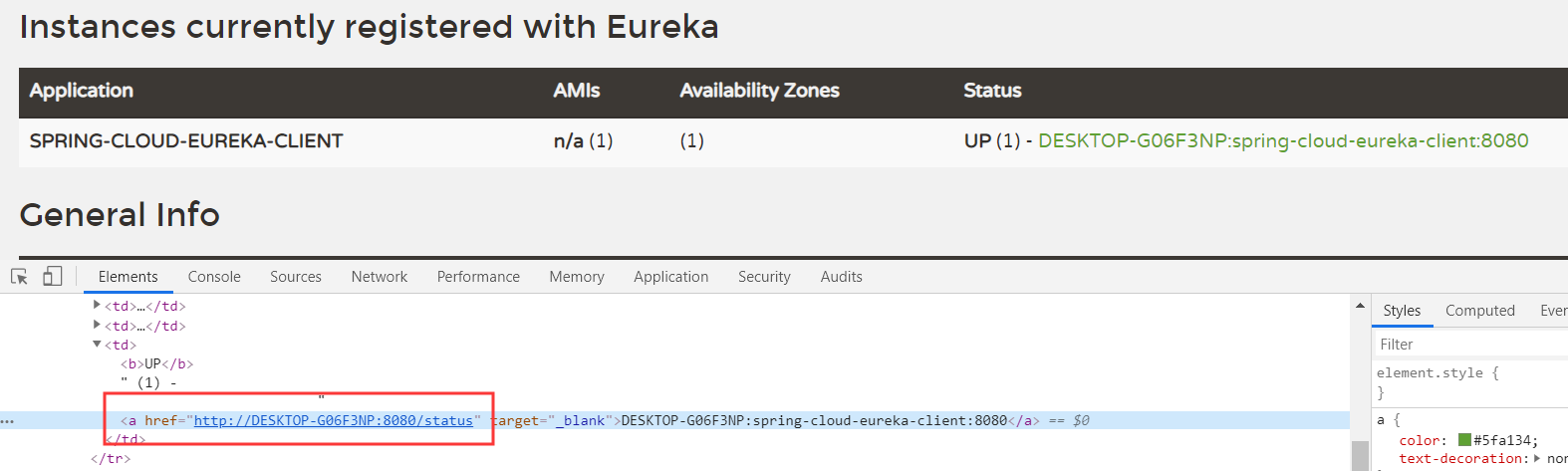Click the three-dots gutter icon beside selected line

pos(8,421)
